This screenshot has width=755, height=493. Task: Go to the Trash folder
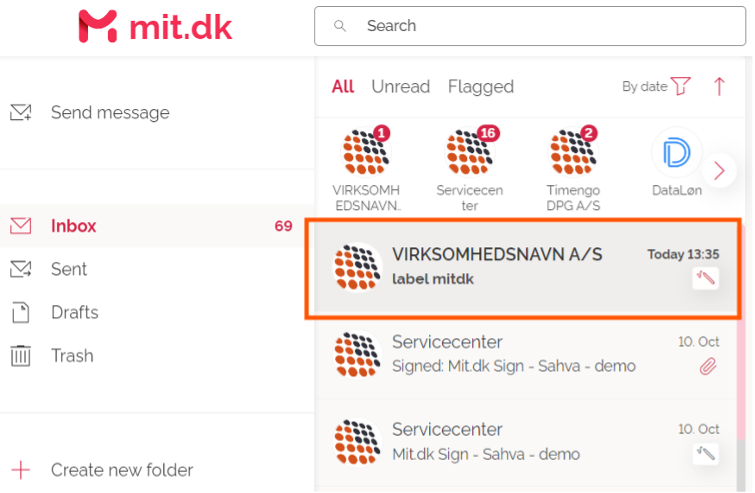[72, 355]
